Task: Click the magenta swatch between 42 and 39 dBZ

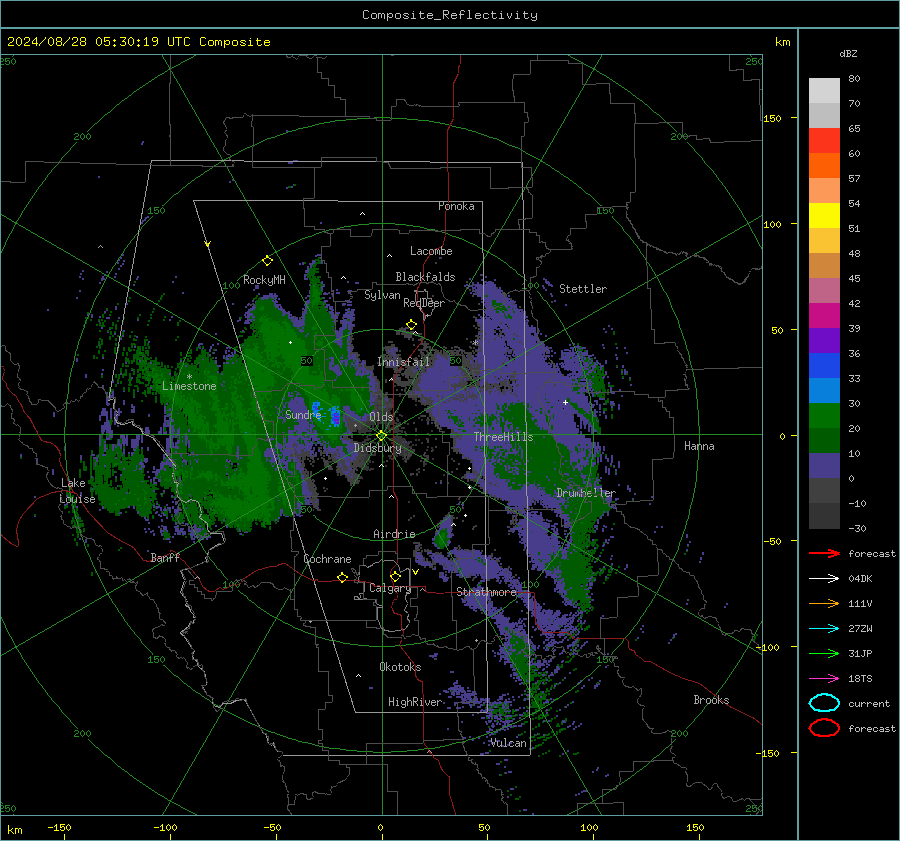Action: [x=824, y=316]
